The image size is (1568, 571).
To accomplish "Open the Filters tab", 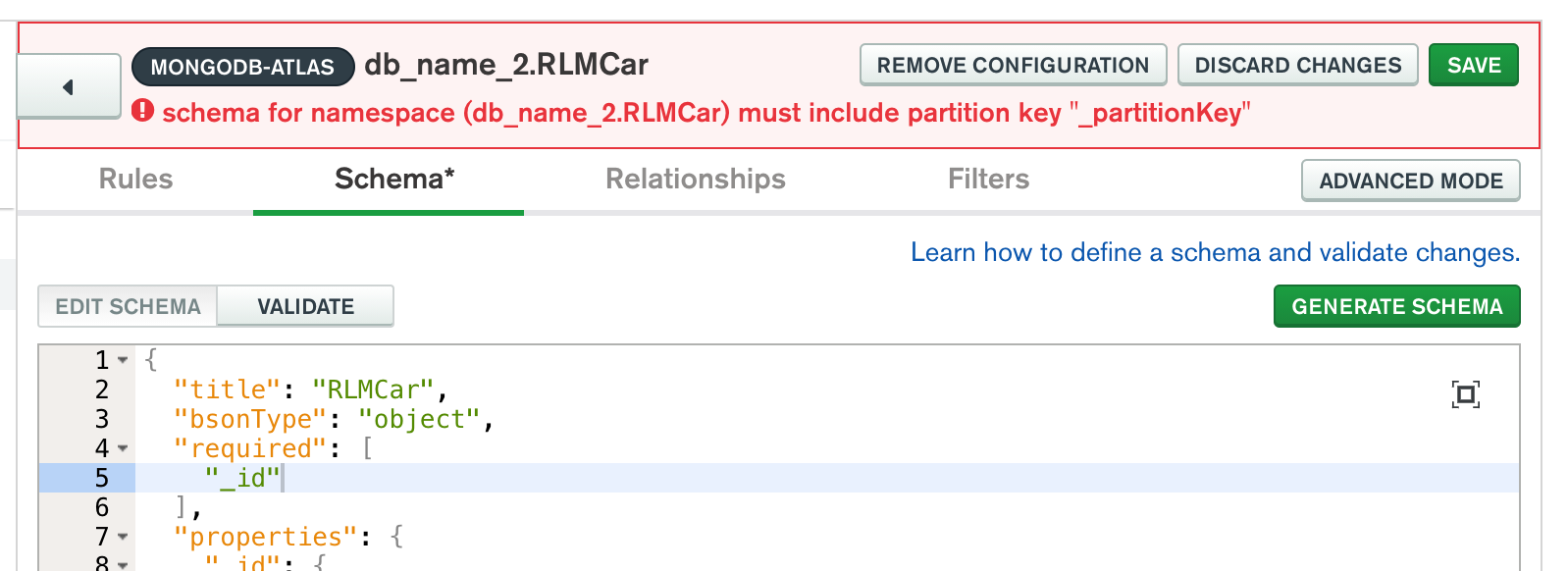I will [987, 180].
